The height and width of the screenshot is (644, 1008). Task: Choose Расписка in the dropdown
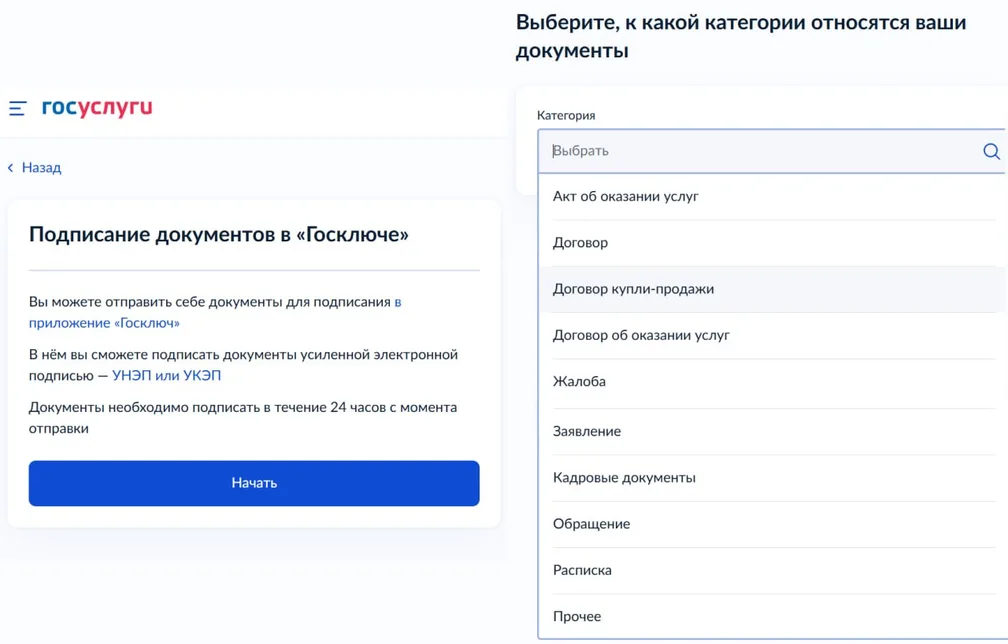tap(773, 570)
